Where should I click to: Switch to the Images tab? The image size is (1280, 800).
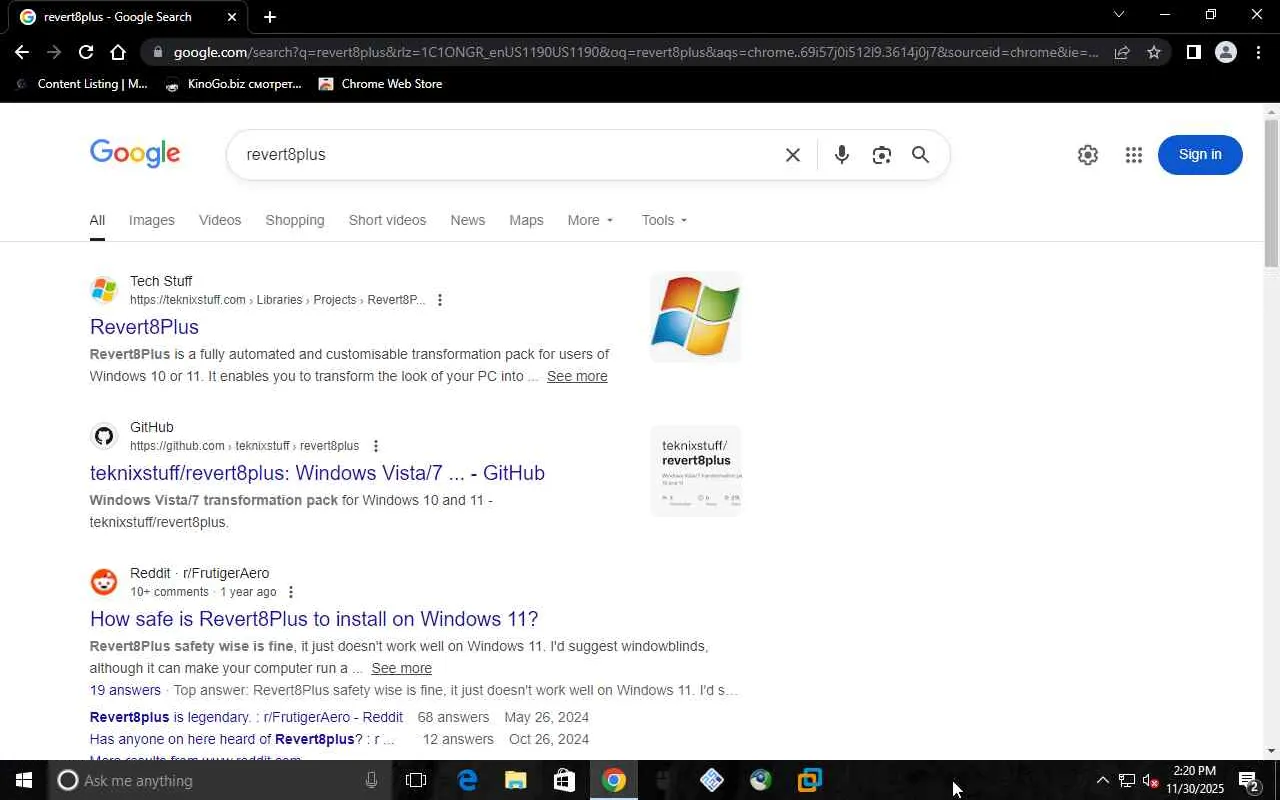coord(152,220)
